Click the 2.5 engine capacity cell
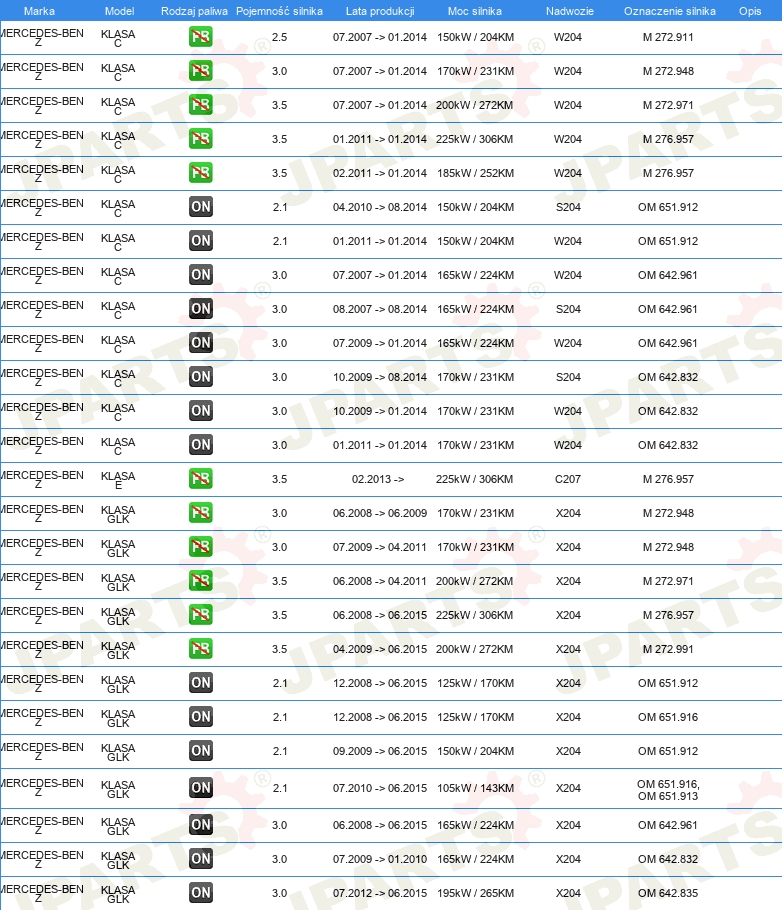The height and width of the screenshot is (910, 782). tap(279, 37)
